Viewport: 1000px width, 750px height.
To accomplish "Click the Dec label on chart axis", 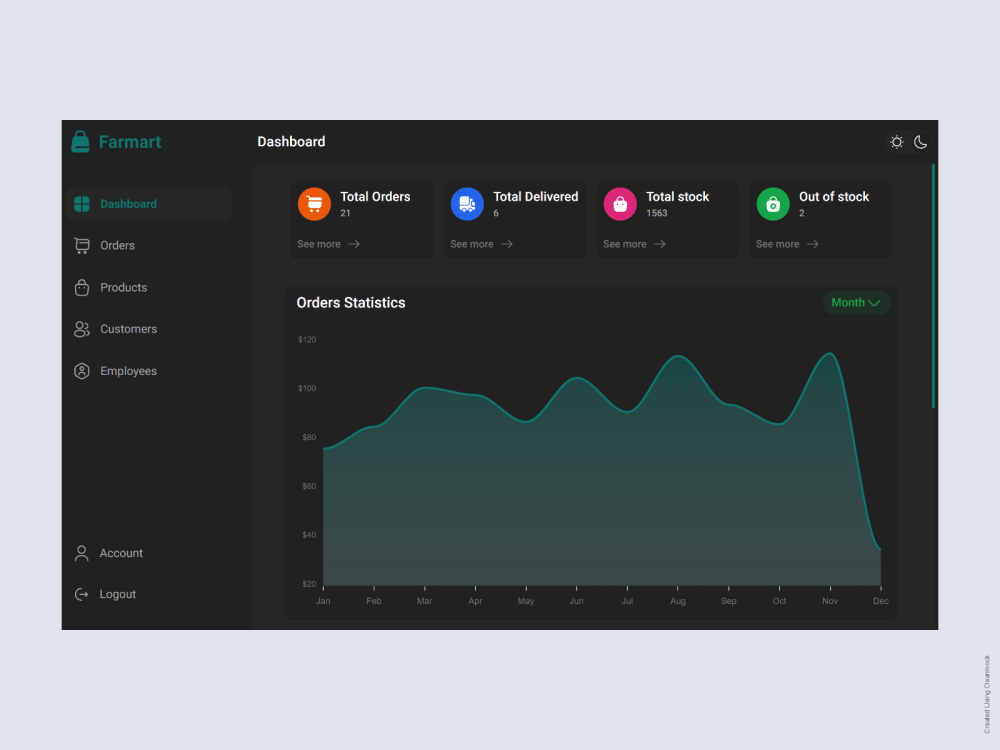I will point(881,601).
